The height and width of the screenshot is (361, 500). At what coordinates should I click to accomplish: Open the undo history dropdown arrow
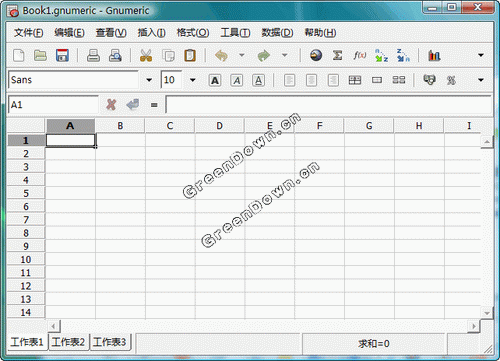tap(242, 55)
